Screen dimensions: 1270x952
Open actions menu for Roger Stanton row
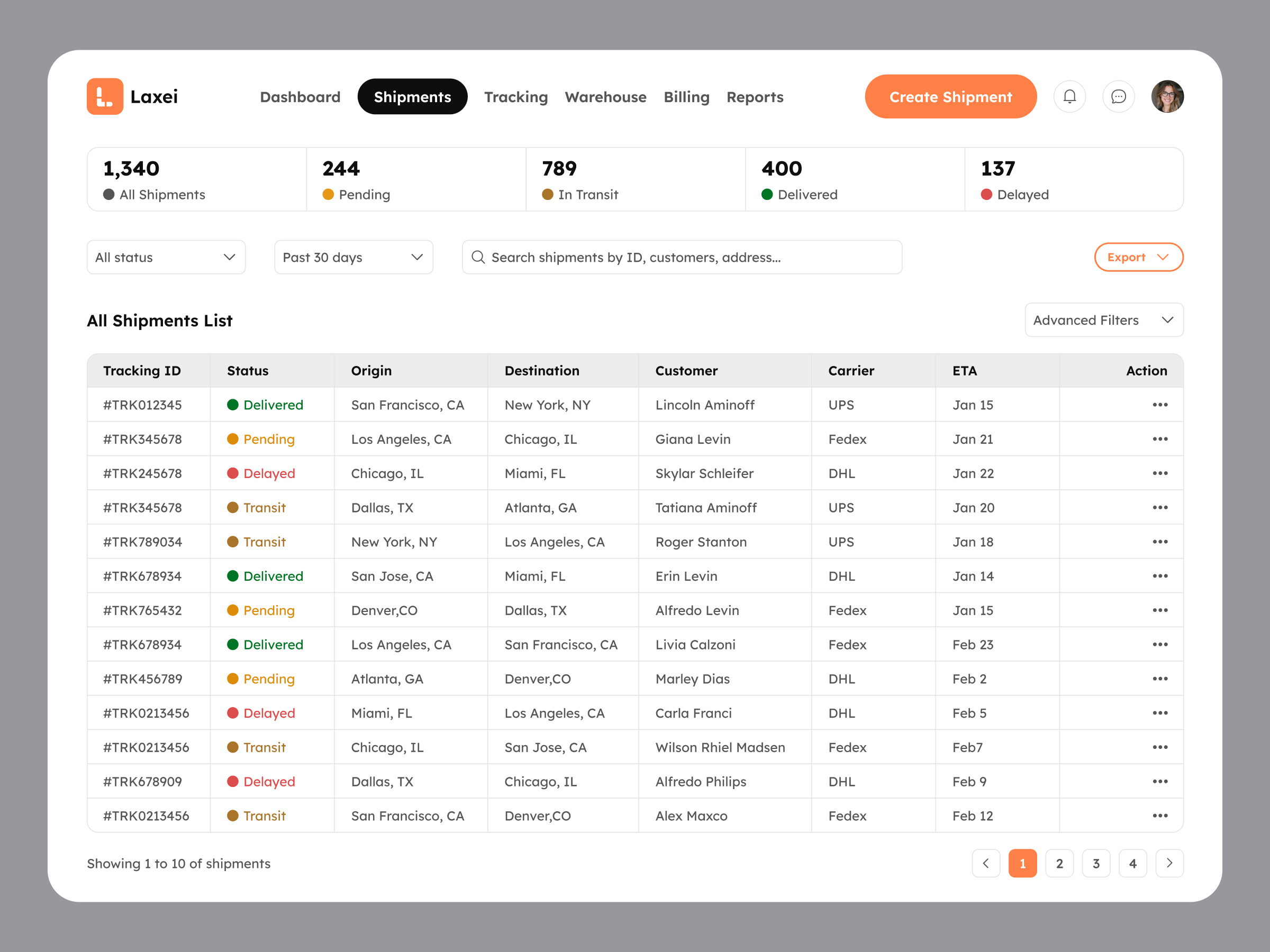coord(1160,542)
